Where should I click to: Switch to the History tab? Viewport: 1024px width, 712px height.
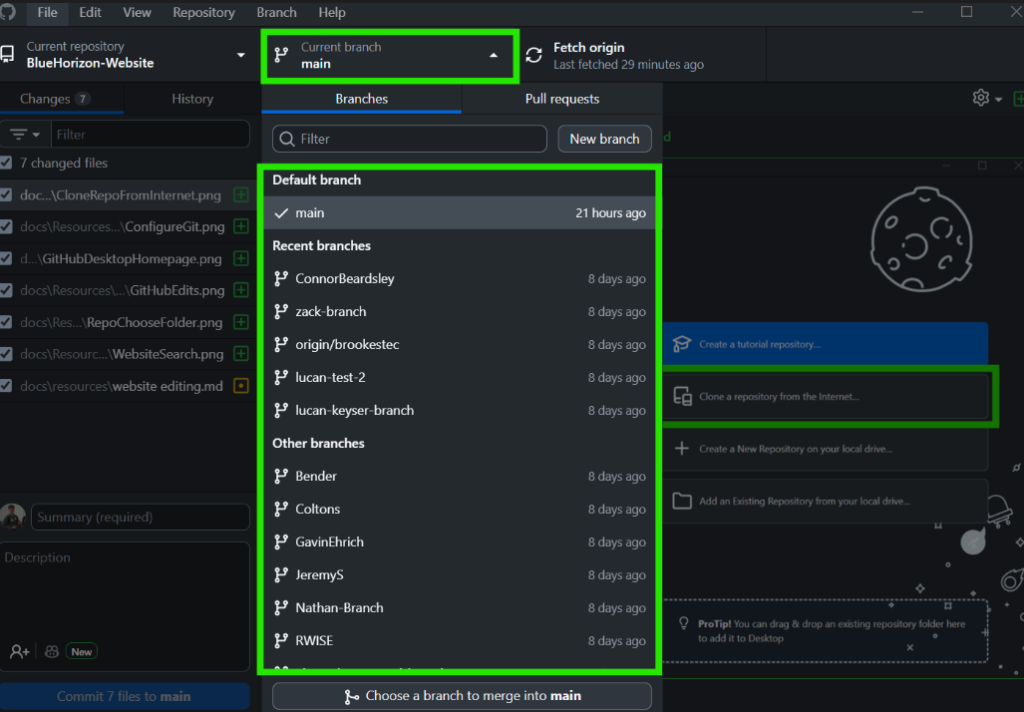coord(192,99)
